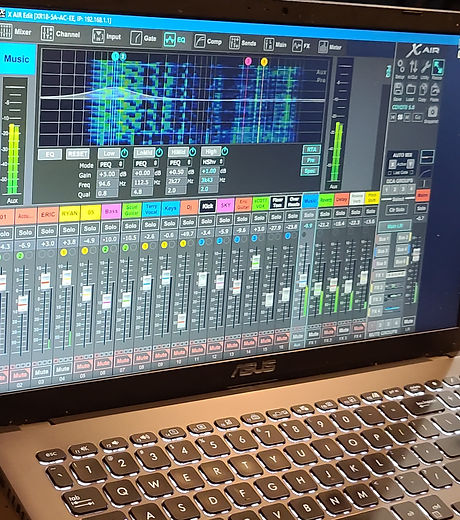This screenshot has width=460, height=520.
Task: Click the Kick channel fader handle
Action: (202, 279)
